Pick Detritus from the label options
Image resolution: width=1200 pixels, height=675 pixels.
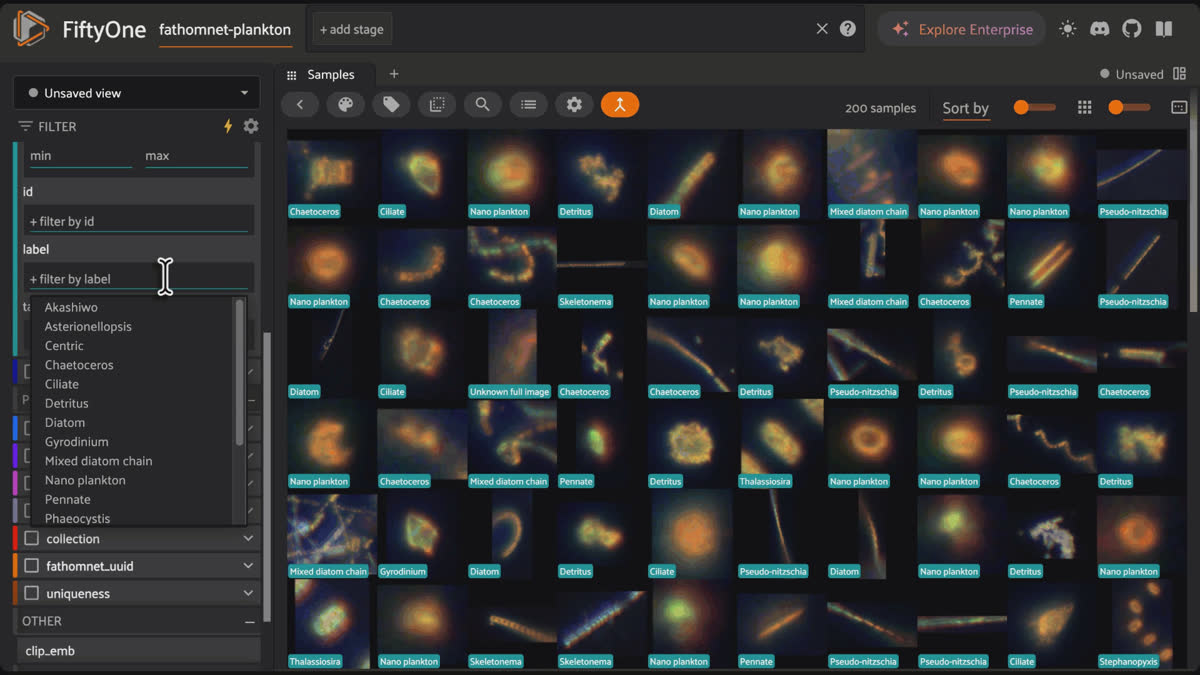pyautogui.click(x=66, y=403)
